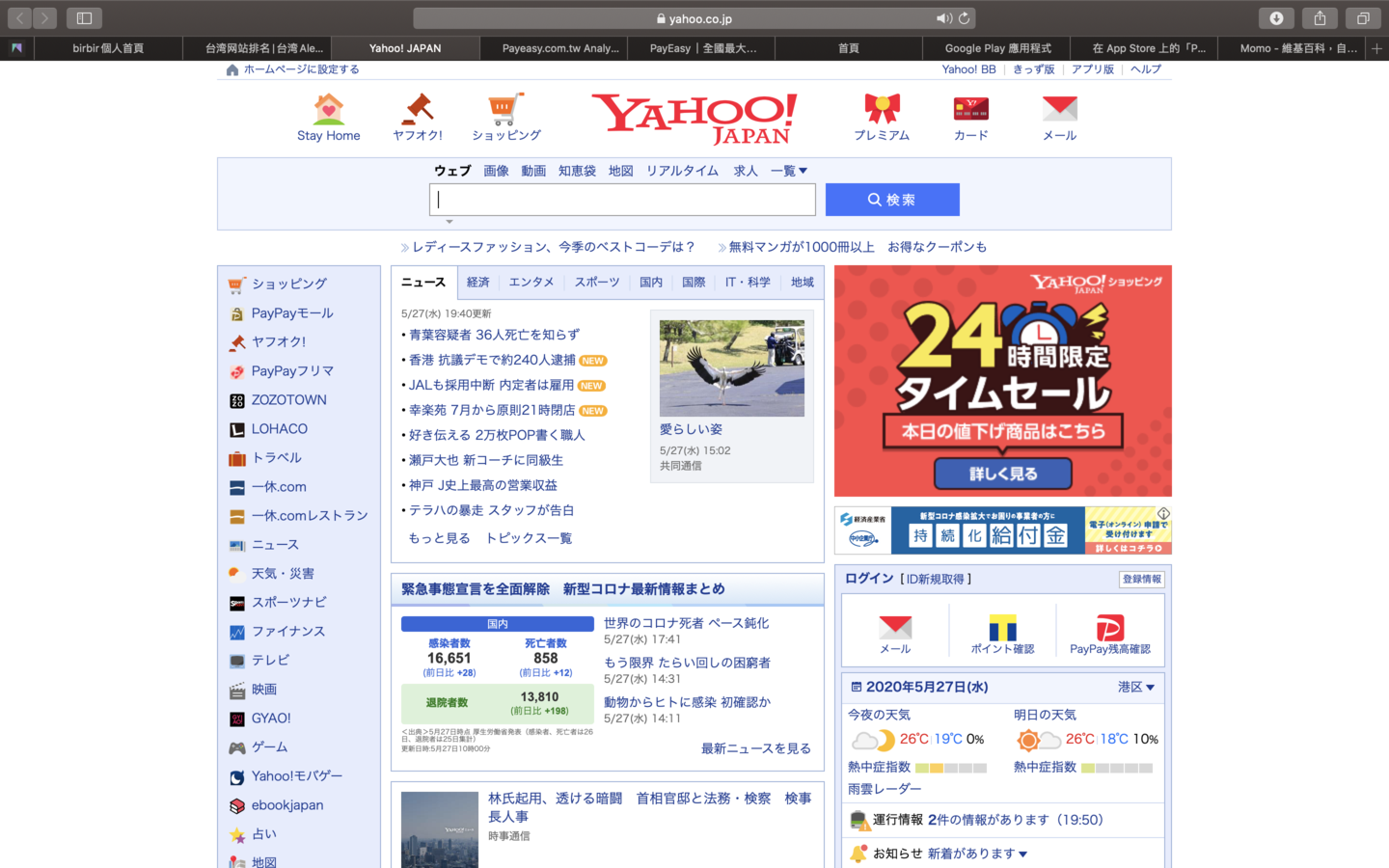Click Safari's show tab overview icon
This screenshot has width=1389, height=868.
click(x=1363, y=18)
